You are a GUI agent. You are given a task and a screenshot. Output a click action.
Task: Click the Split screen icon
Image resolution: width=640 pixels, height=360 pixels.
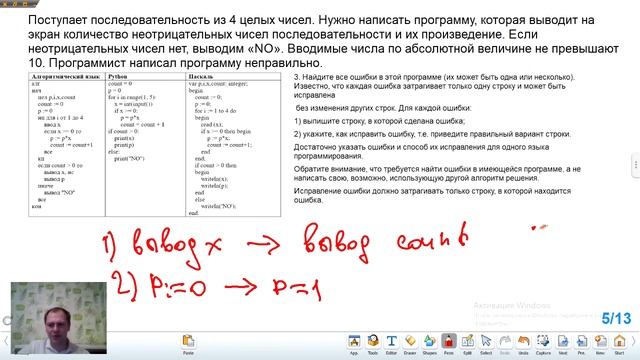467,343
